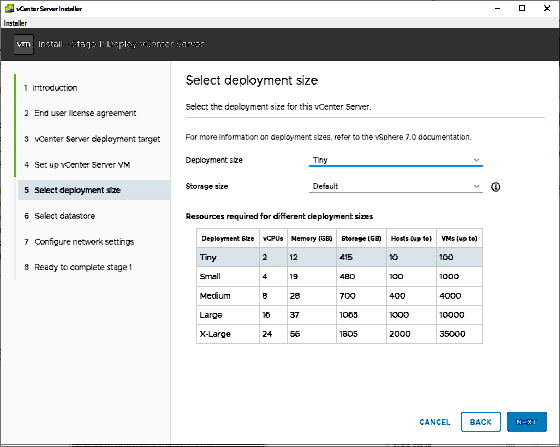
Task: Open Set up vCenter Server VM step
Action: click(x=77, y=165)
